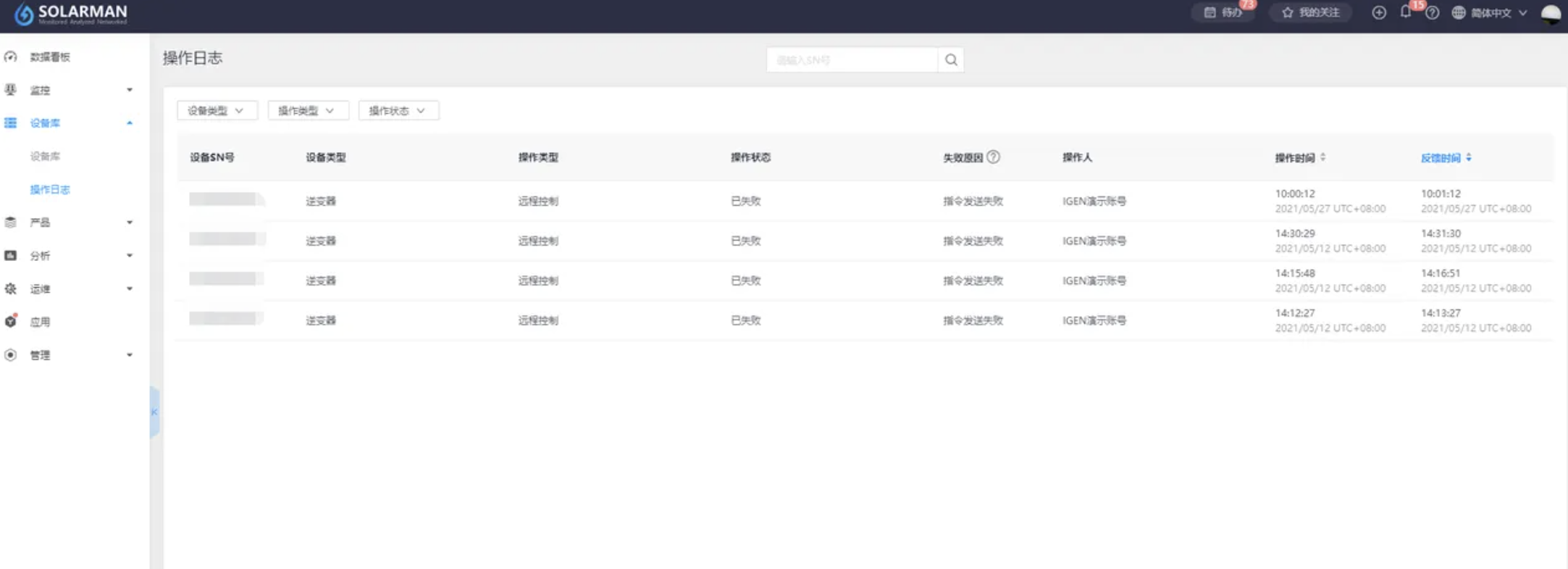
Task: Open the 操作状态 filter dropdown
Action: click(398, 111)
